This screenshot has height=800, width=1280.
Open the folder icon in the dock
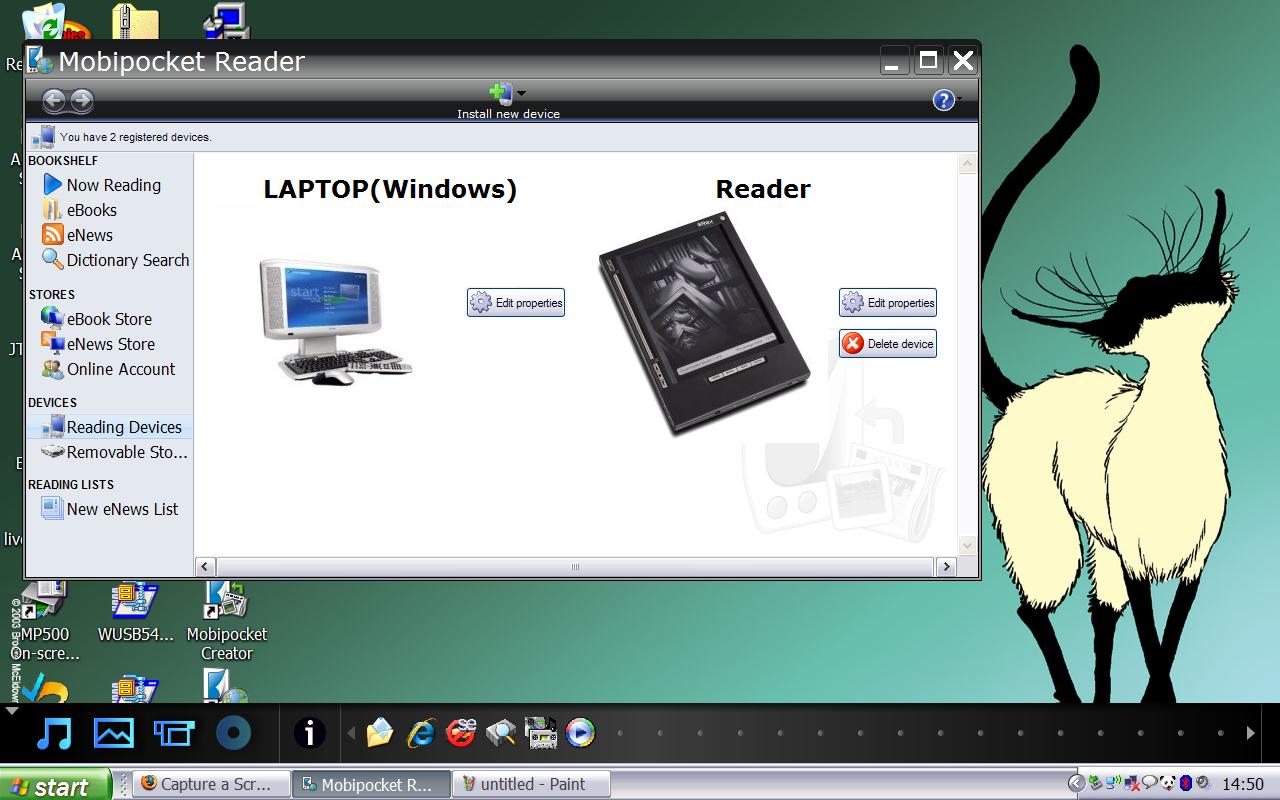click(380, 733)
